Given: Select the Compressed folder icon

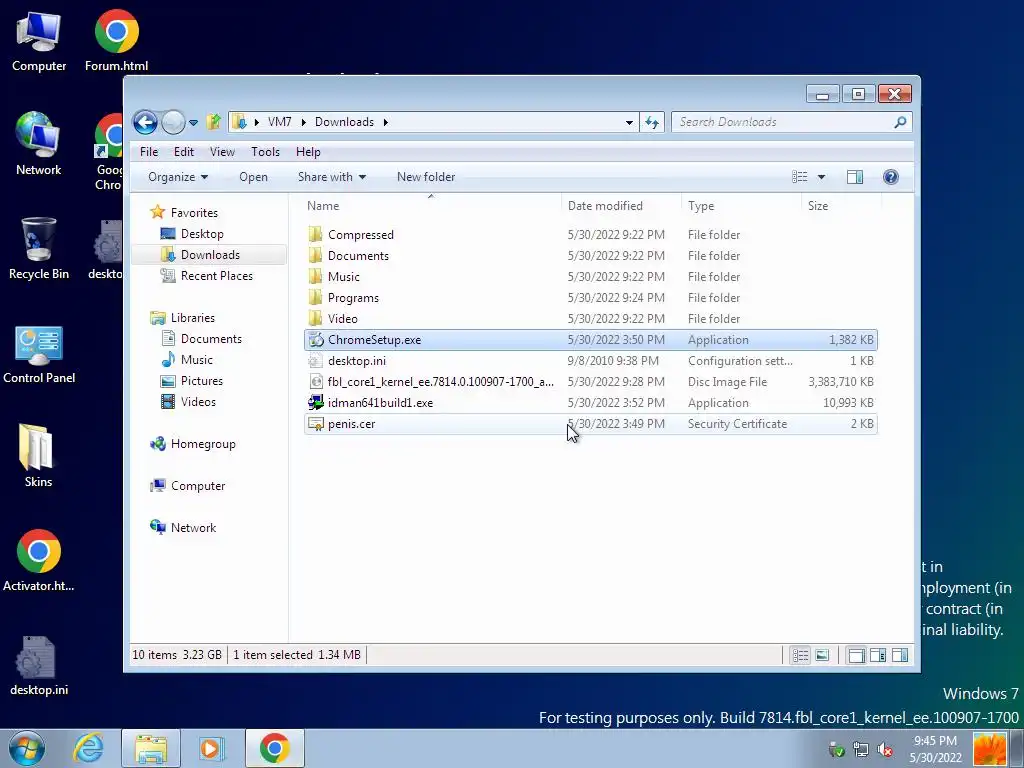Looking at the screenshot, I should click(315, 234).
